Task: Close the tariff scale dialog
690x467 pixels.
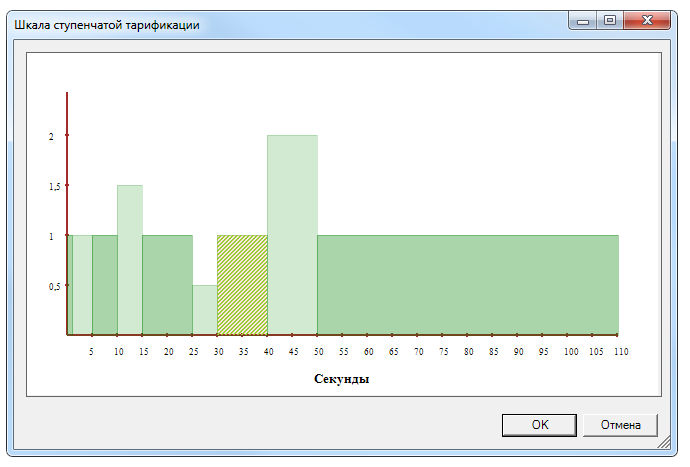Action: (x=647, y=20)
